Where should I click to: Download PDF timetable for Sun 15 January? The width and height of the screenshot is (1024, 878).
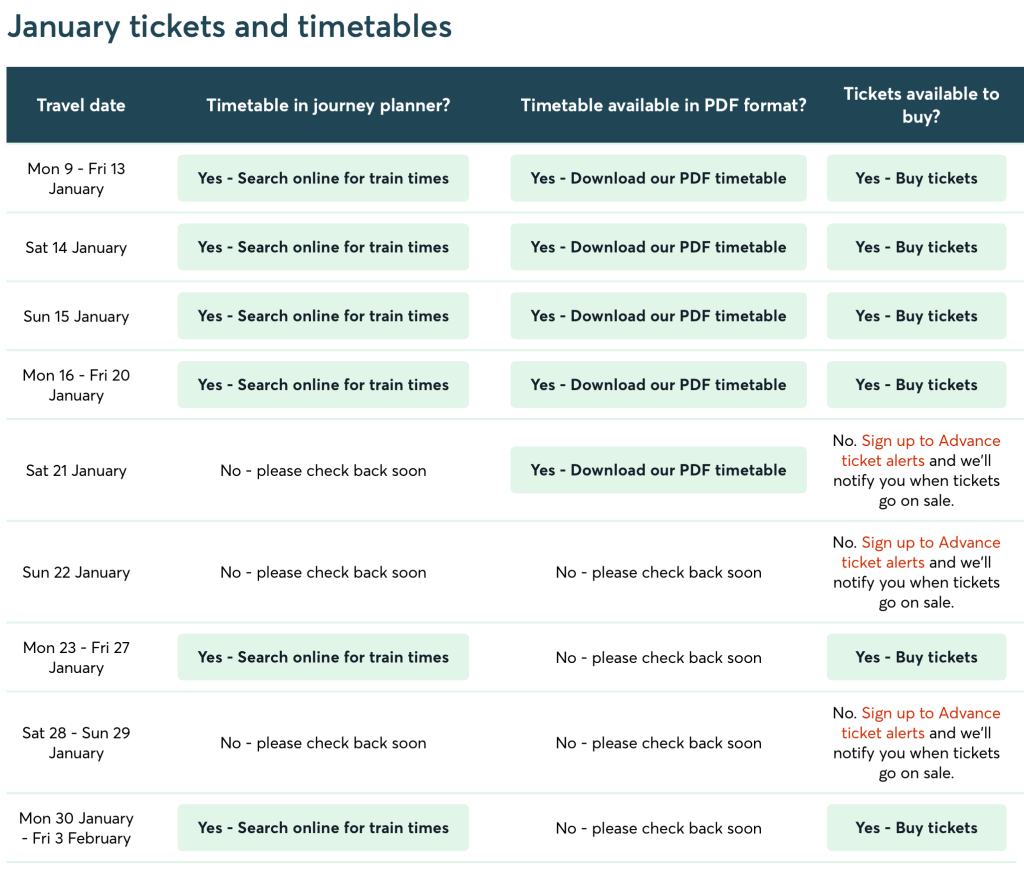point(658,316)
